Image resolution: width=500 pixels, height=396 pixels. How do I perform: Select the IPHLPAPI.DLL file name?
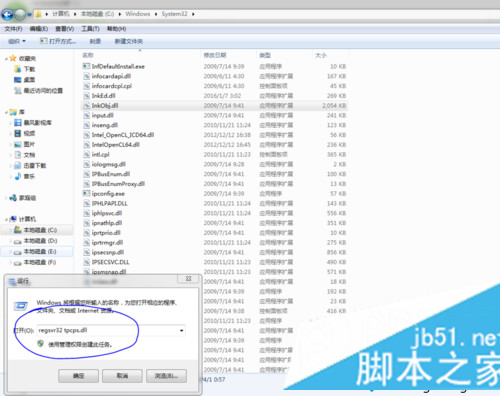[109, 203]
